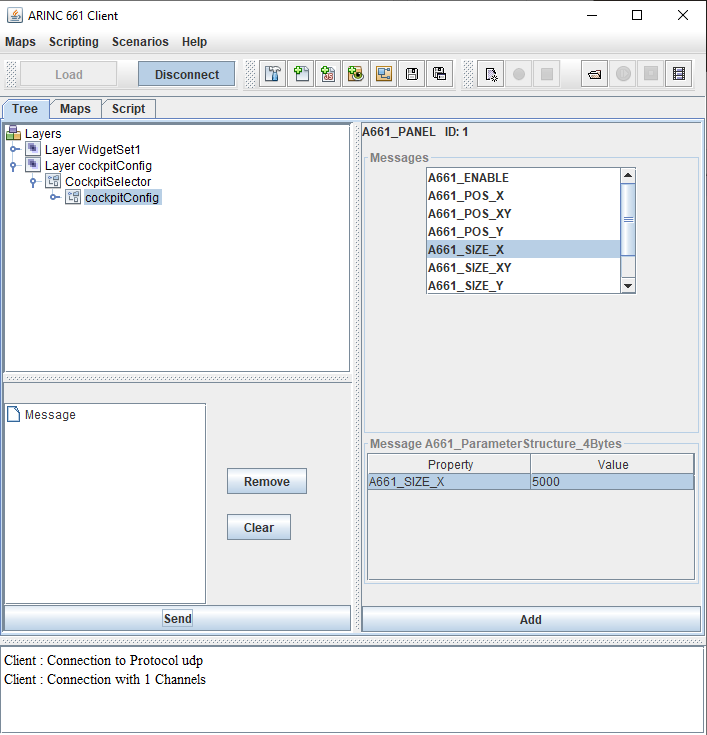707x735 pixels.
Task: Click the double floppy disk save-all icon
Action: coord(439,74)
